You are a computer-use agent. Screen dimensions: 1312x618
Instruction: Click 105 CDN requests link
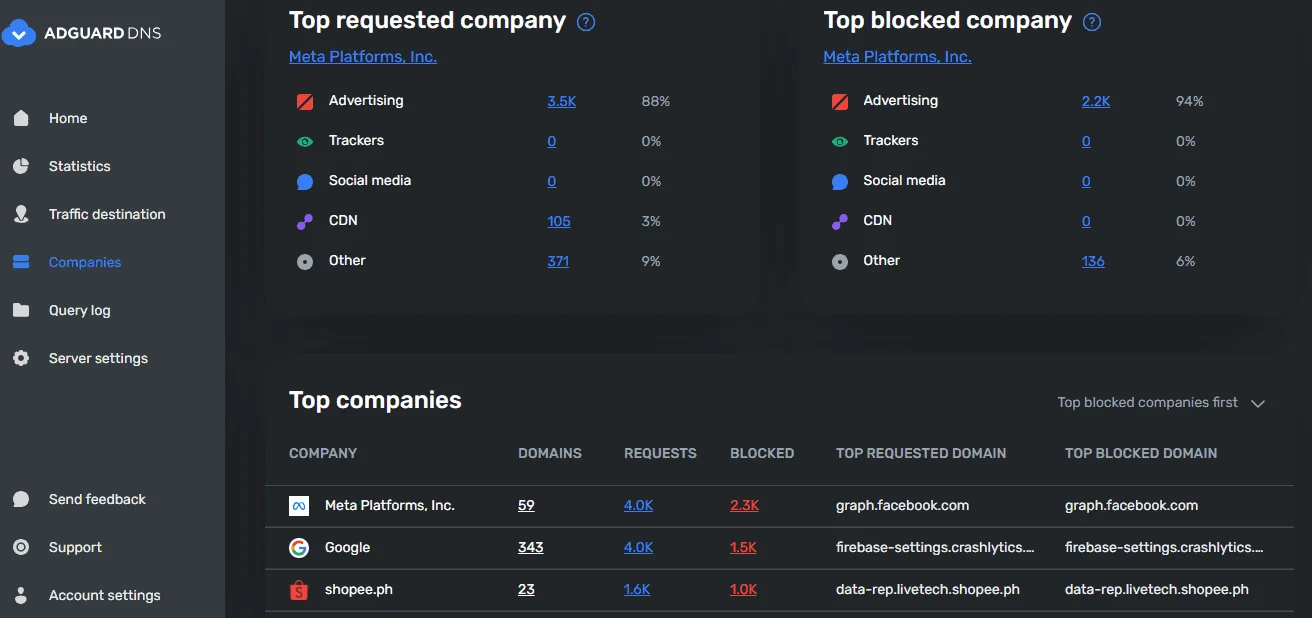click(x=559, y=221)
